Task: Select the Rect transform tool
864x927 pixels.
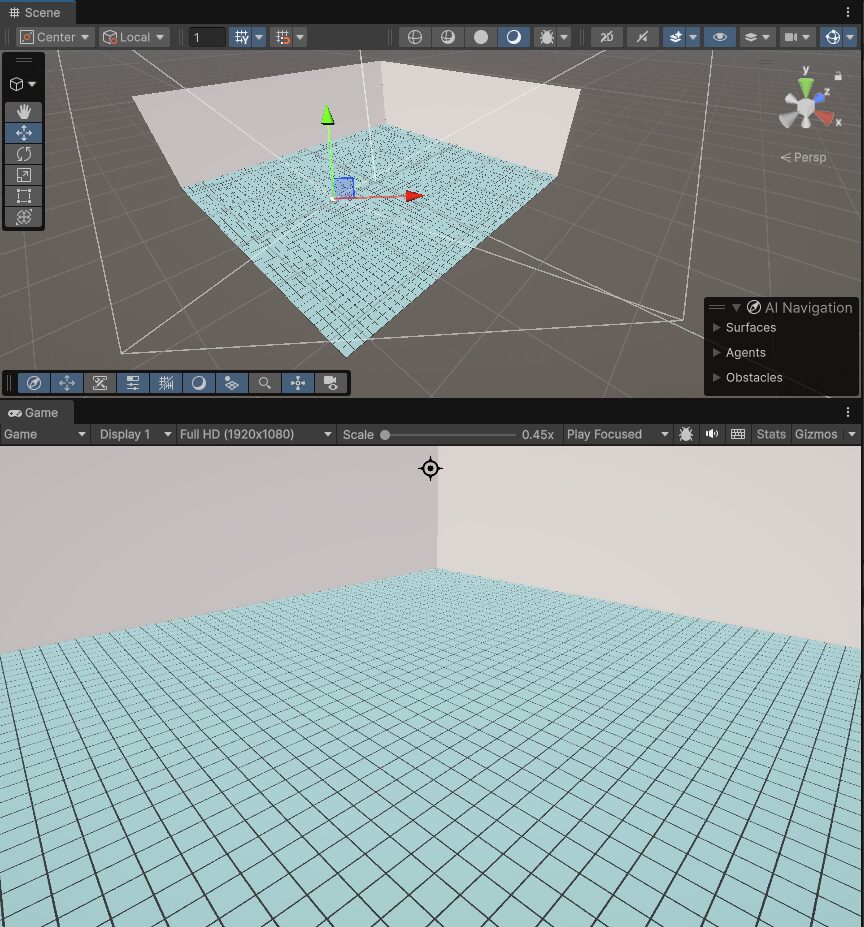Action: pos(24,196)
